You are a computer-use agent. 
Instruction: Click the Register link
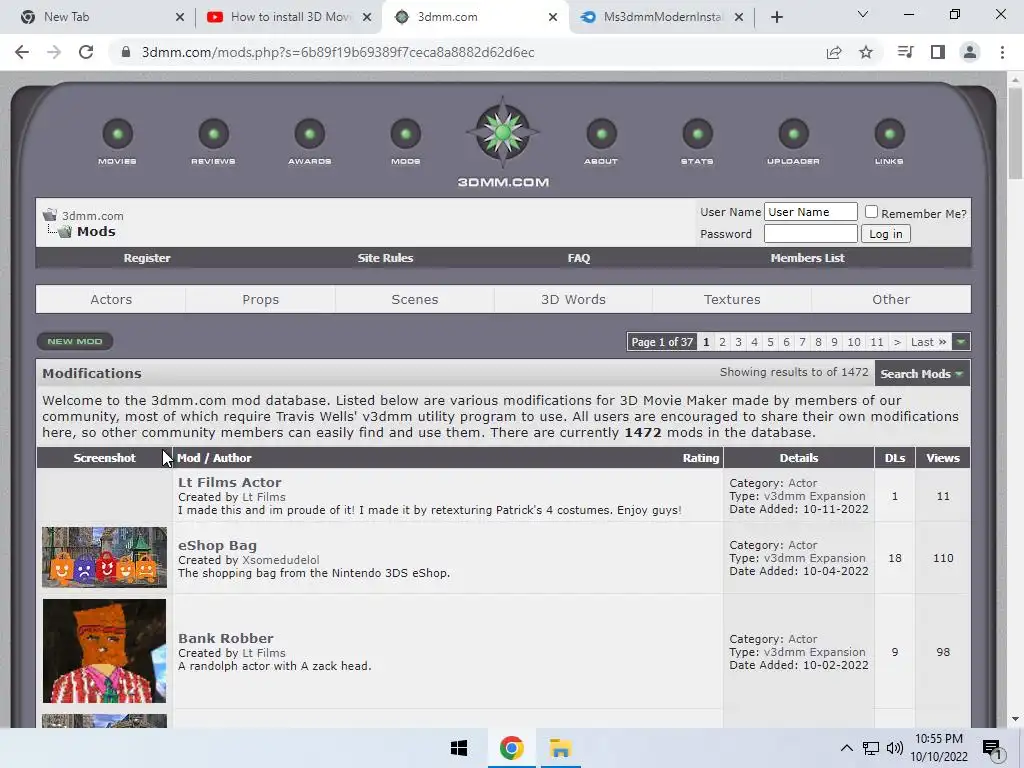click(147, 258)
